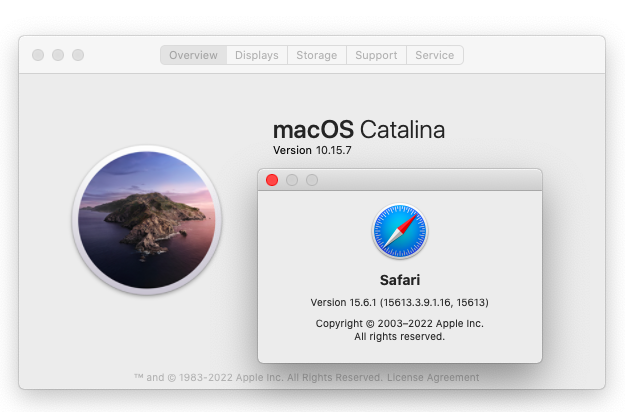This screenshot has width=625, height=412.
Task: Open the Storage tab
Action: [316, 55]
